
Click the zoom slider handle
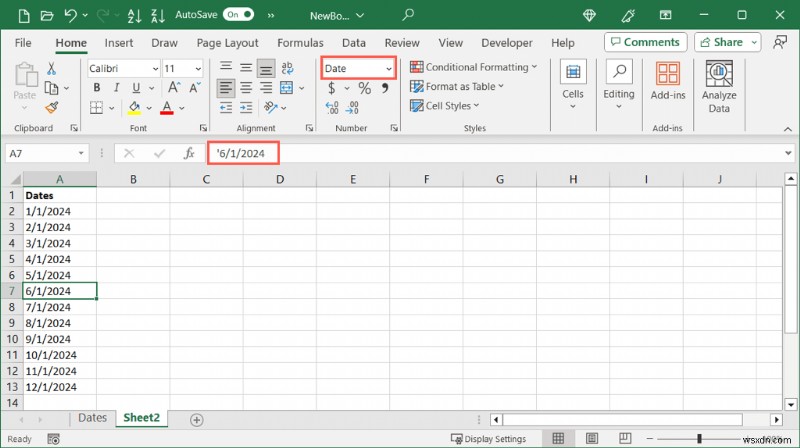(x=699, y=438)
